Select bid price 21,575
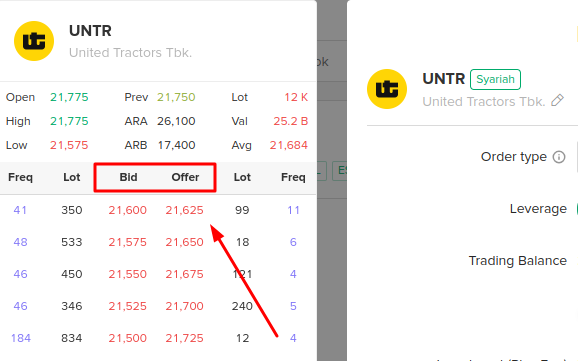Image resolution: width=578 pixels, height=361 pixels. pyautogui.click(x=128, y=242)
